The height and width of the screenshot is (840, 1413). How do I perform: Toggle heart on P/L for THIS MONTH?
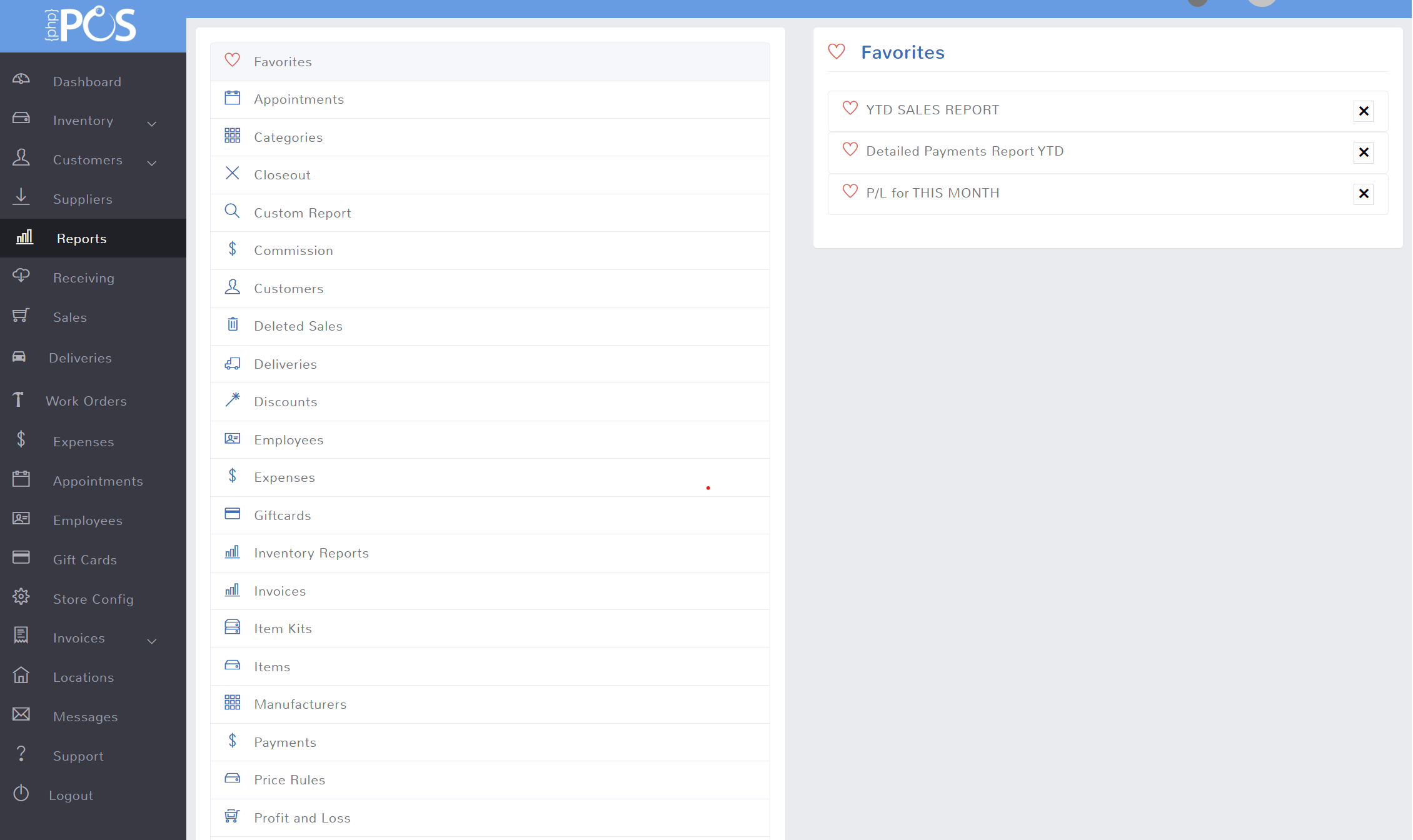click(x=850, y=191)
